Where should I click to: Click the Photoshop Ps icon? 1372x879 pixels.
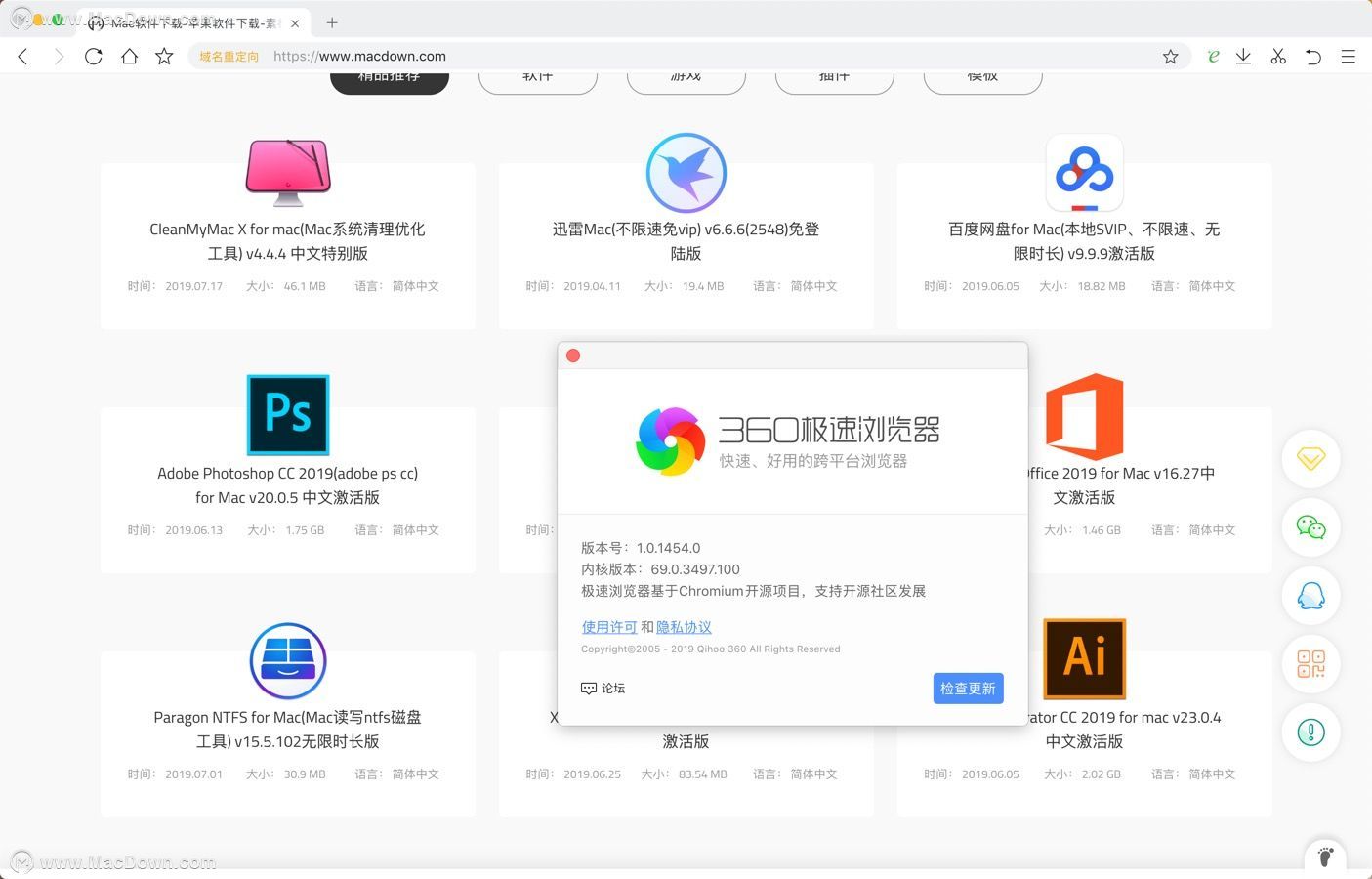coord(288,415)
